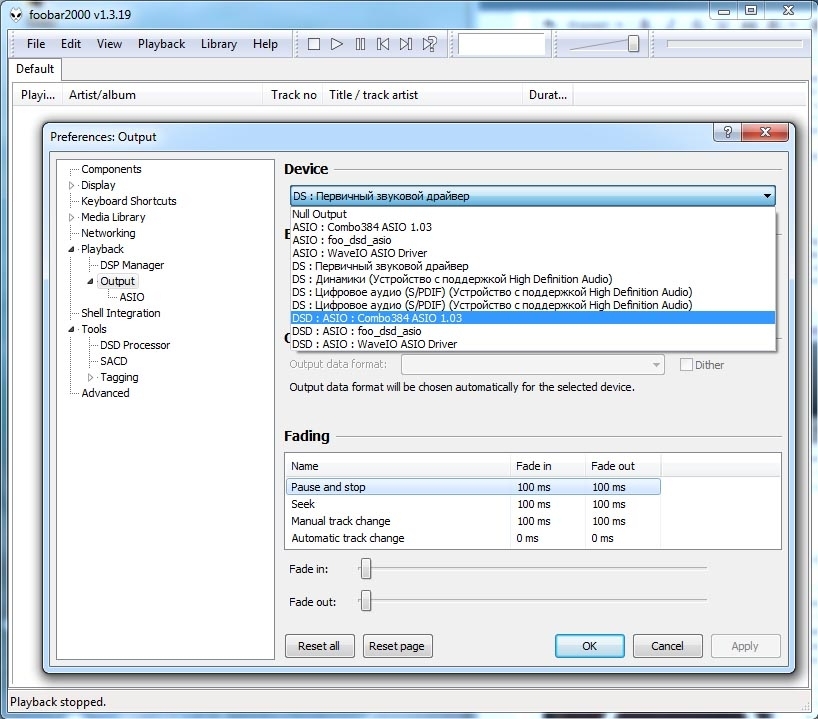Open the Library menu
818x719 pixels.
218,44
